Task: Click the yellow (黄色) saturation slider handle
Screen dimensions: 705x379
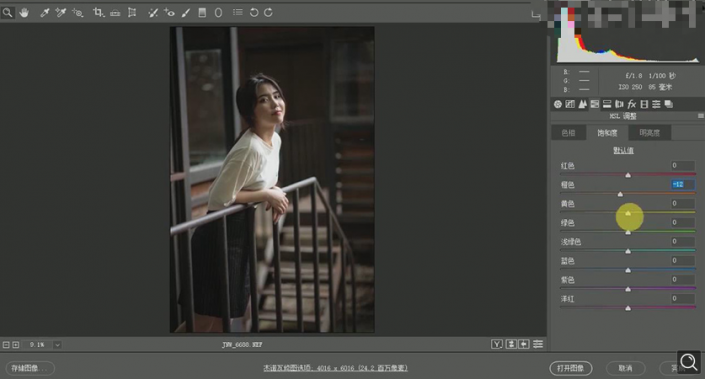Action: tap(628, 213)
